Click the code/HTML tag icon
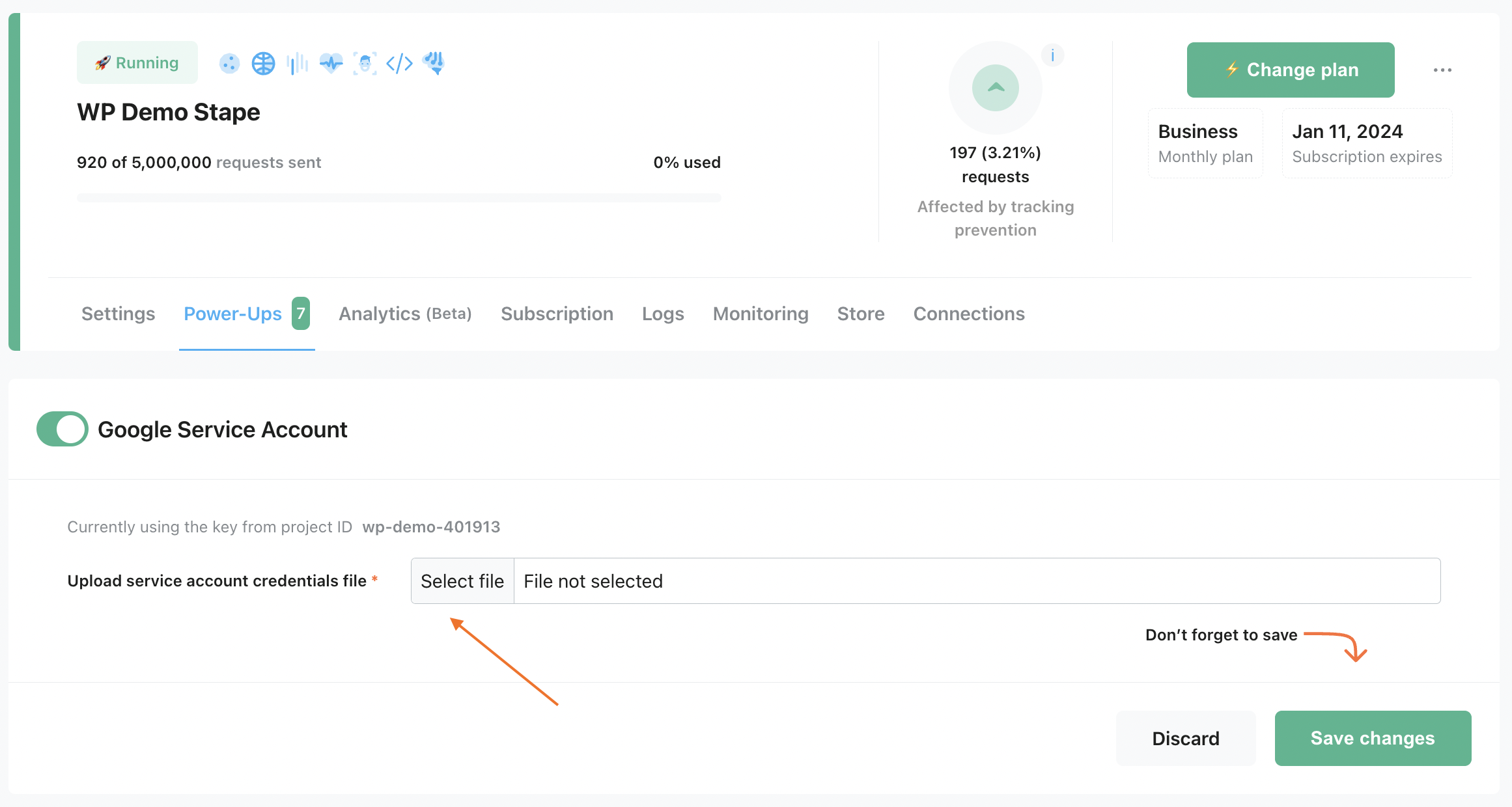This screenshot has height=807, width=1512. (400, 63)
